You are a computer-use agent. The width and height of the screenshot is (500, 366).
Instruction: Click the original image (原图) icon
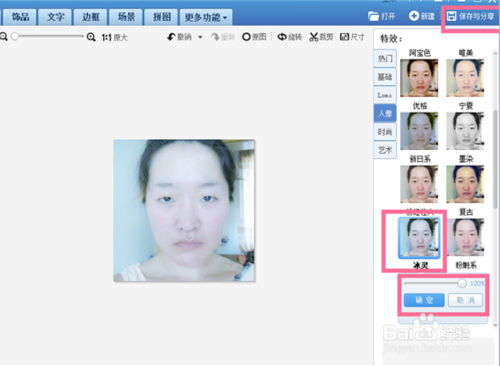tap(246, 37)
